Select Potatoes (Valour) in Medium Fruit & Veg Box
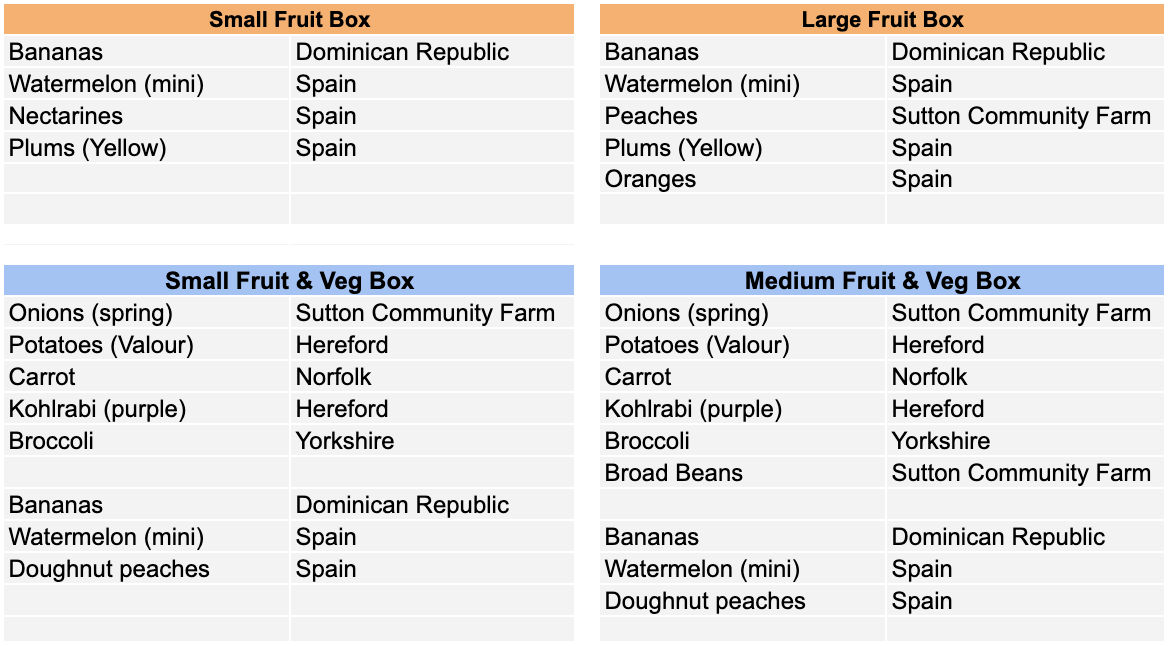 coord(743,344)
